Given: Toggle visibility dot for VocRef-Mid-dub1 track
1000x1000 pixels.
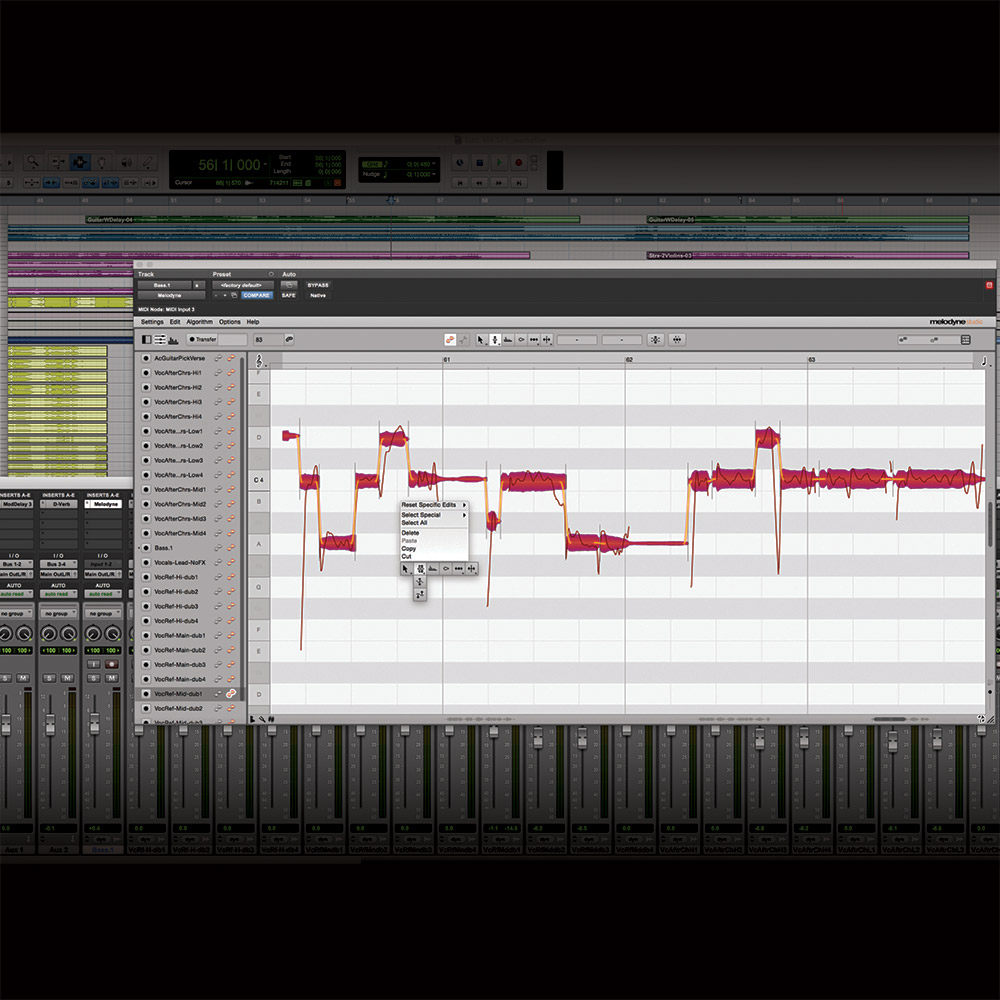Looking at the screenshot, I should 146,694.
